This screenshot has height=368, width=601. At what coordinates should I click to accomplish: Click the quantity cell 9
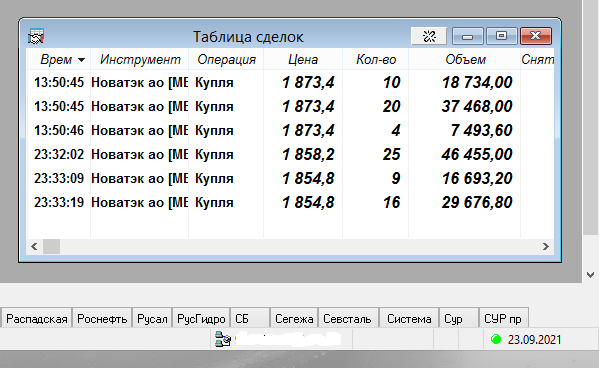point(396,178)
